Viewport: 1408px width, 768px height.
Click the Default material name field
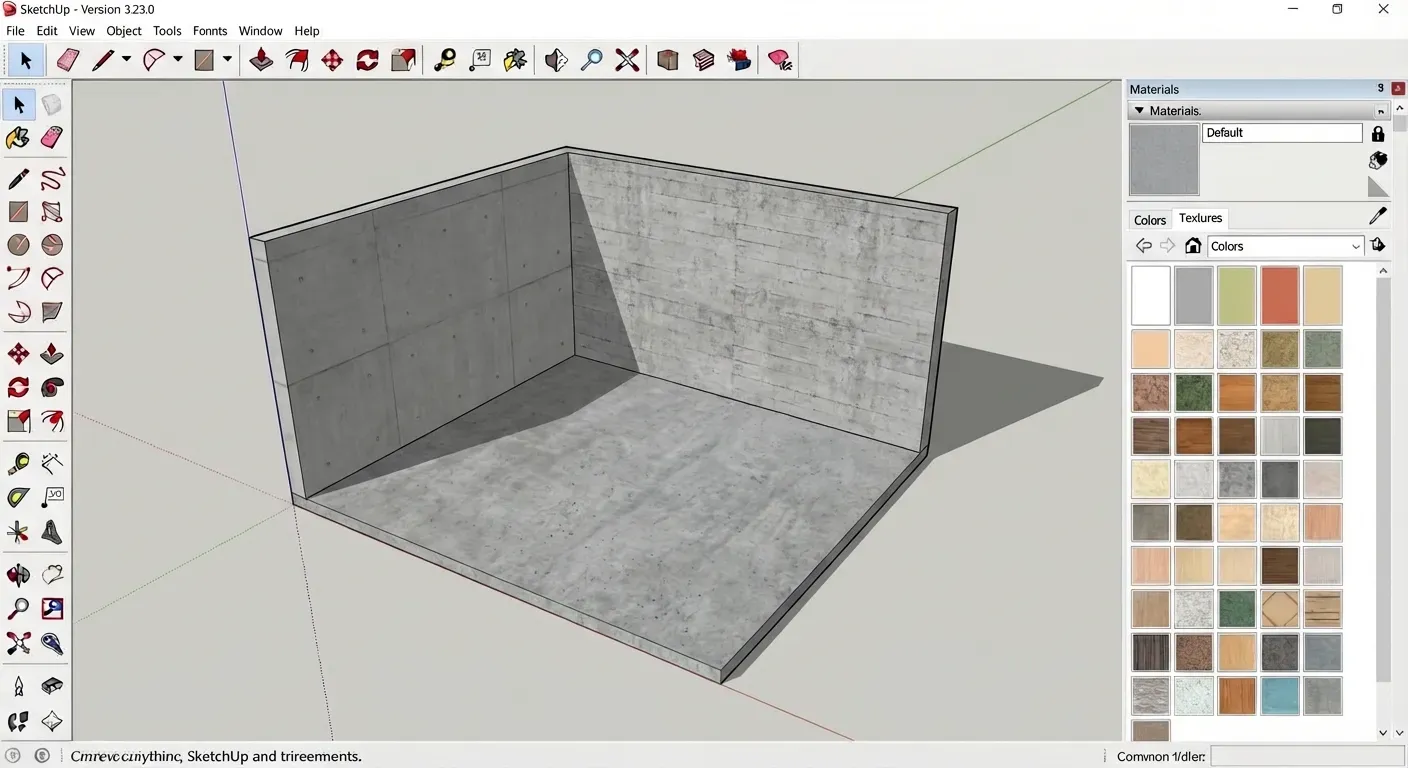pos(1281,132)
